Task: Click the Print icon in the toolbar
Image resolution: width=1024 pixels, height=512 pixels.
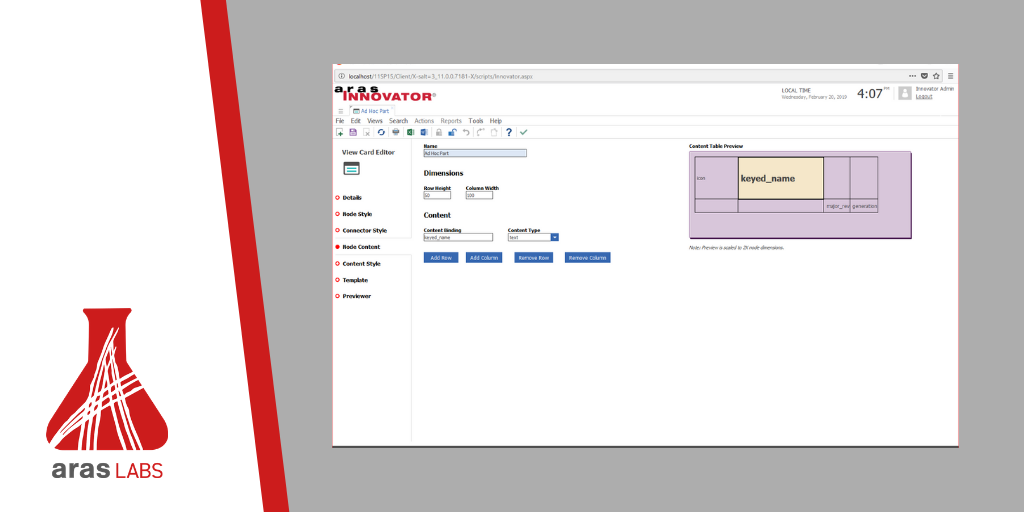Action: [x=395, y=132]
